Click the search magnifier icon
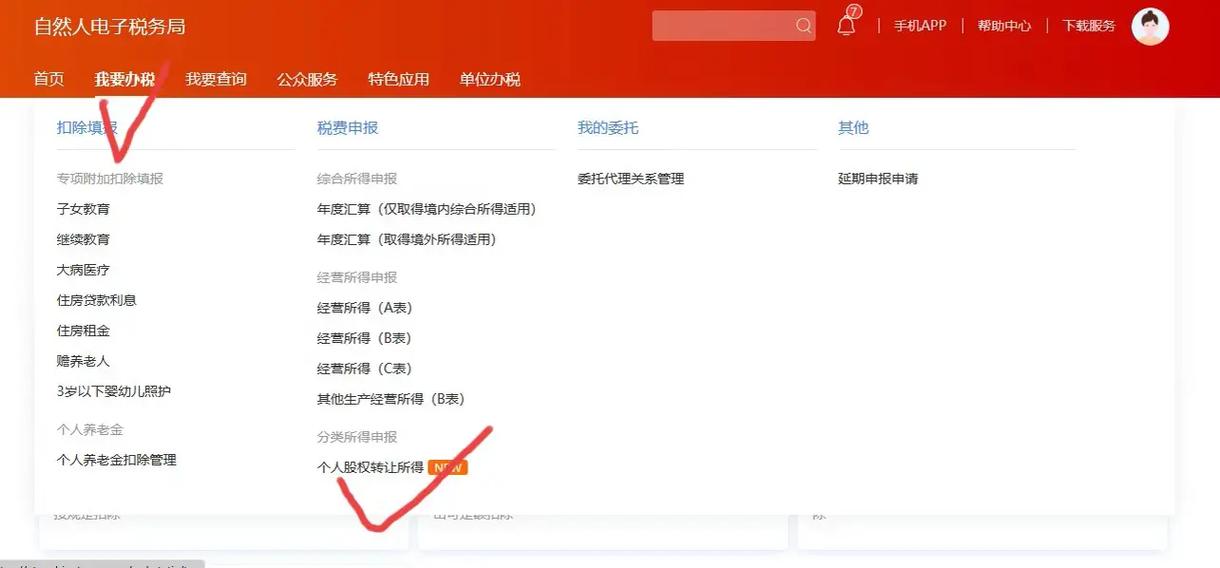Image resolution: width=1220 pixels, height=568 pixels. (x=804, y=26)
